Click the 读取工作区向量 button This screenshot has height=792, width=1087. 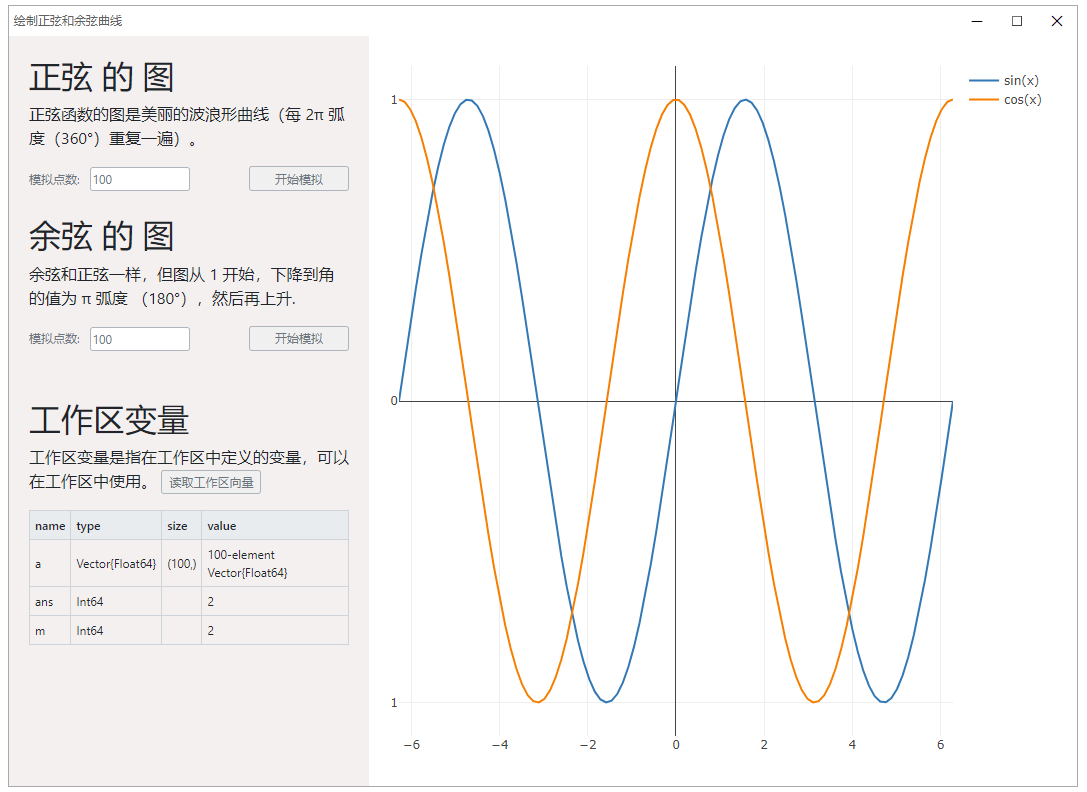211,482
